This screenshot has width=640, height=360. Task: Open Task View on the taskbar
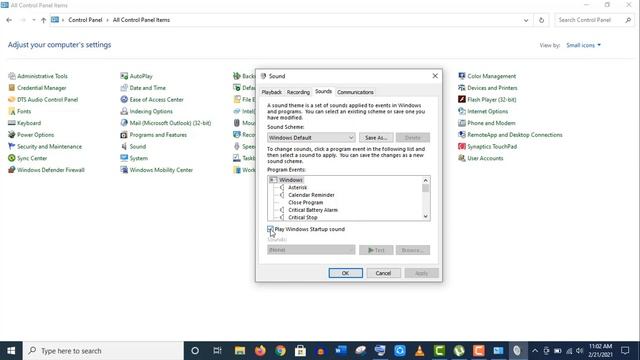pos(217,351)
